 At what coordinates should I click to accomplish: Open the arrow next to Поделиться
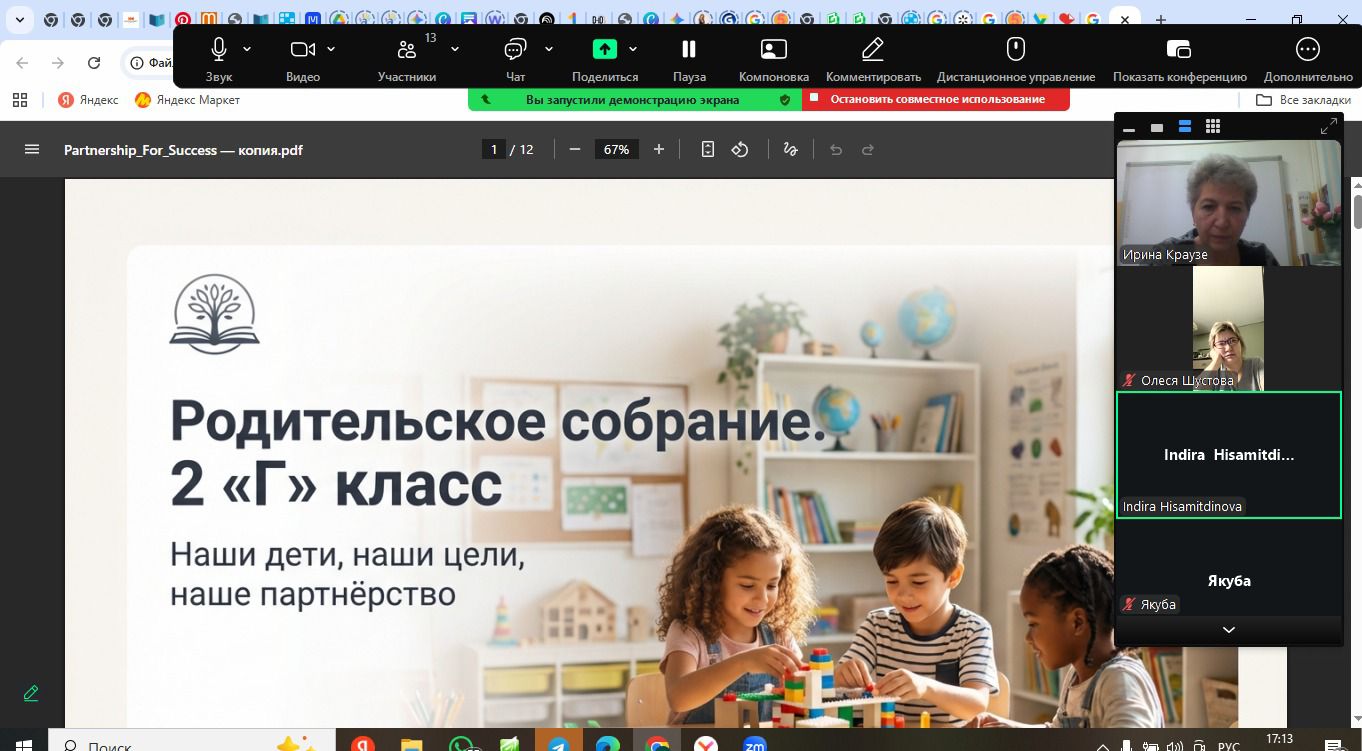(x=633, y=49)
